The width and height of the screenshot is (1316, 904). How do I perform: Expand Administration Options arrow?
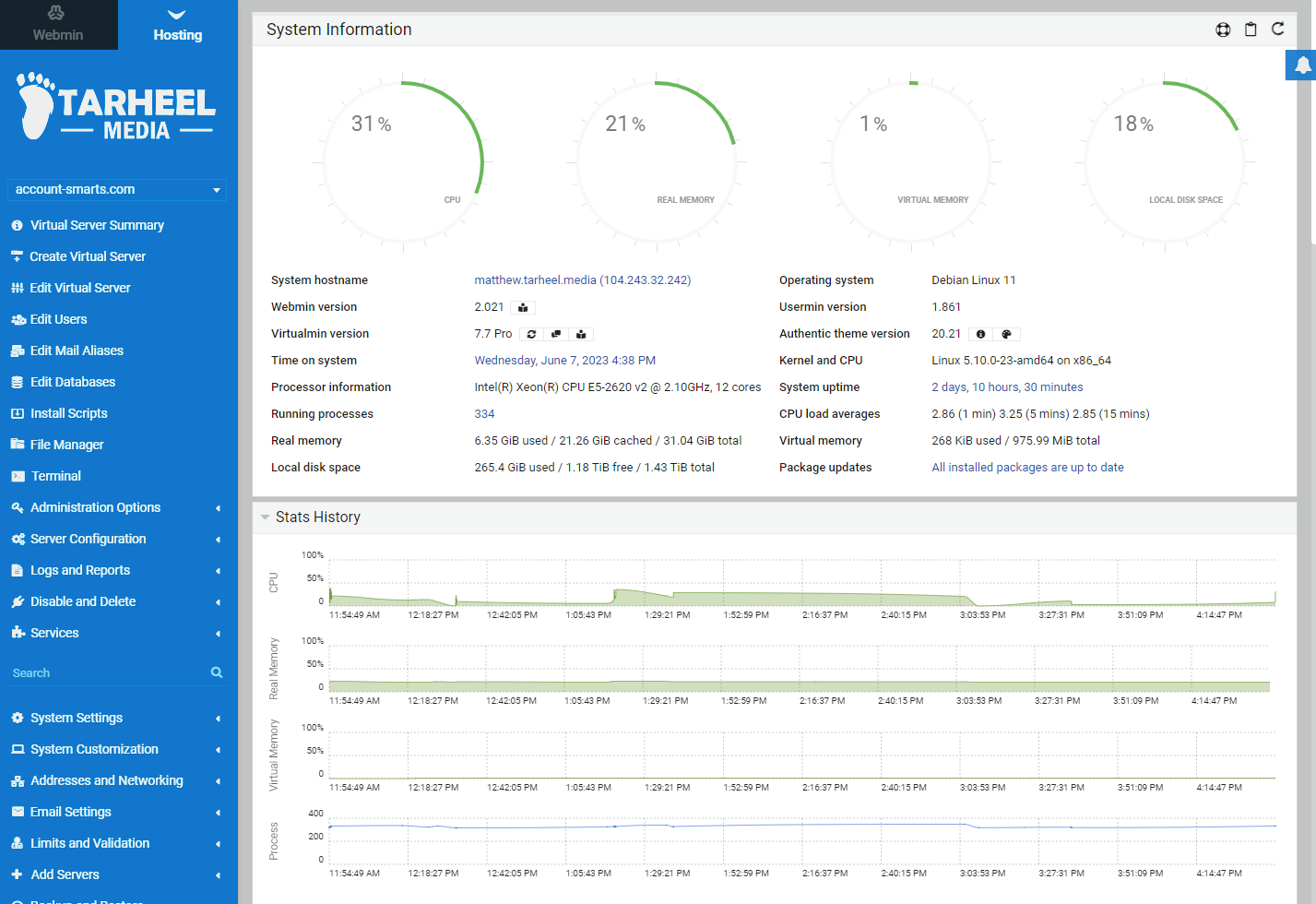(x=218, y=508)
